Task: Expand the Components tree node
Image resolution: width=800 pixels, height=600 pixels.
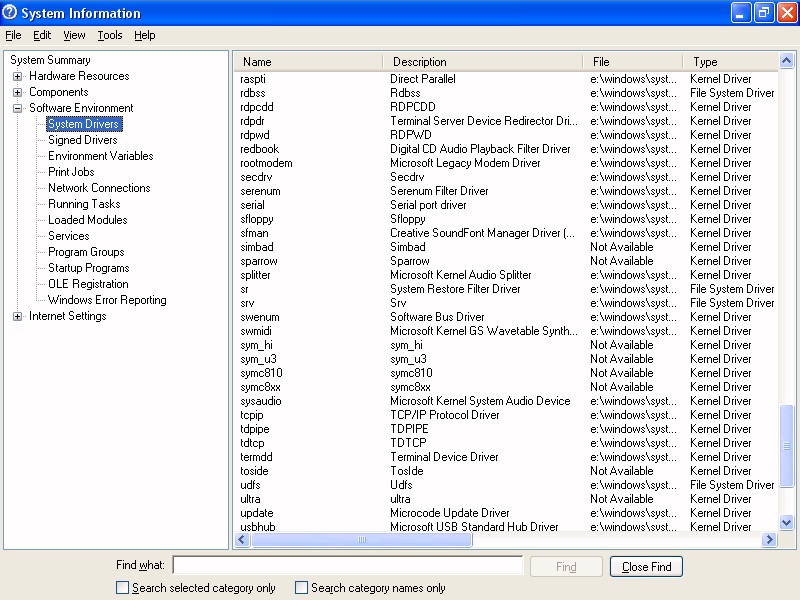Action: [x=17, y=92]
